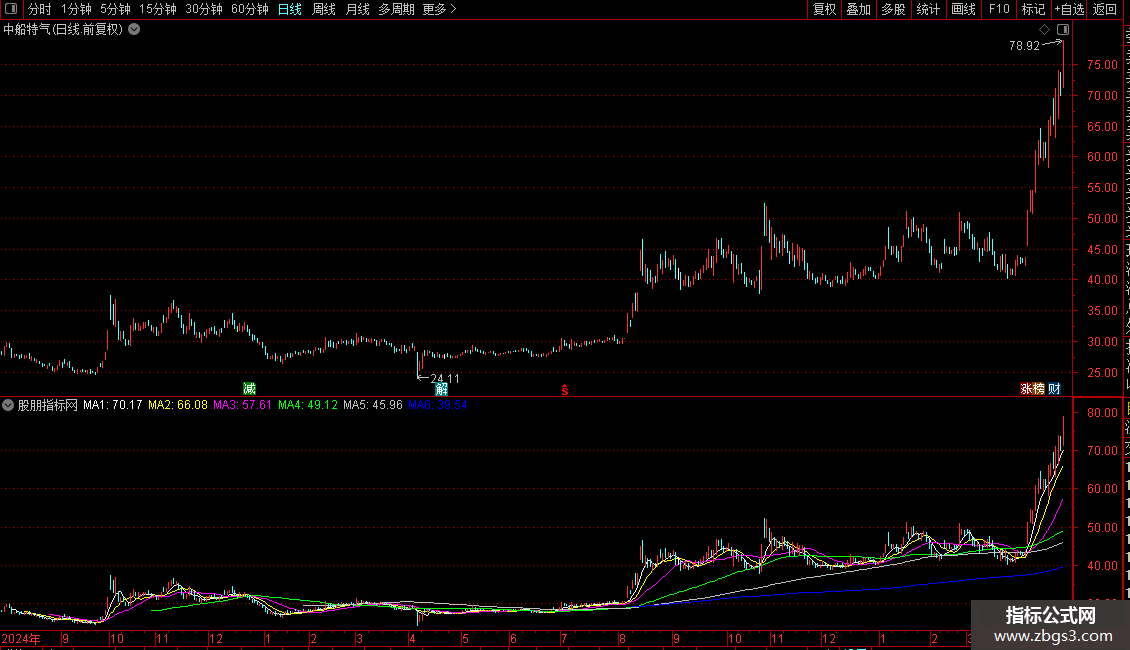Click the 24.11 low price annotation
Viewport: 1130px width, 650px height.
(445, 378)
